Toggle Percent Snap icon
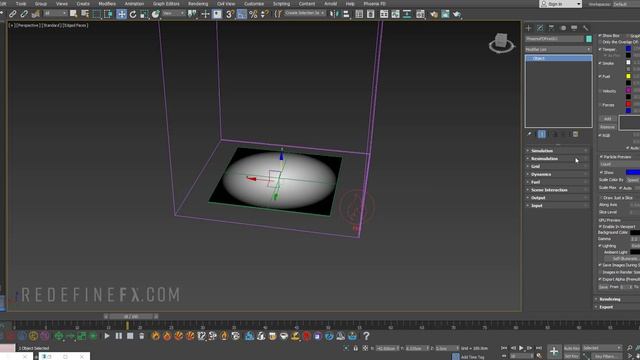This screenshot has height=360, width=640. click(253, 14)
